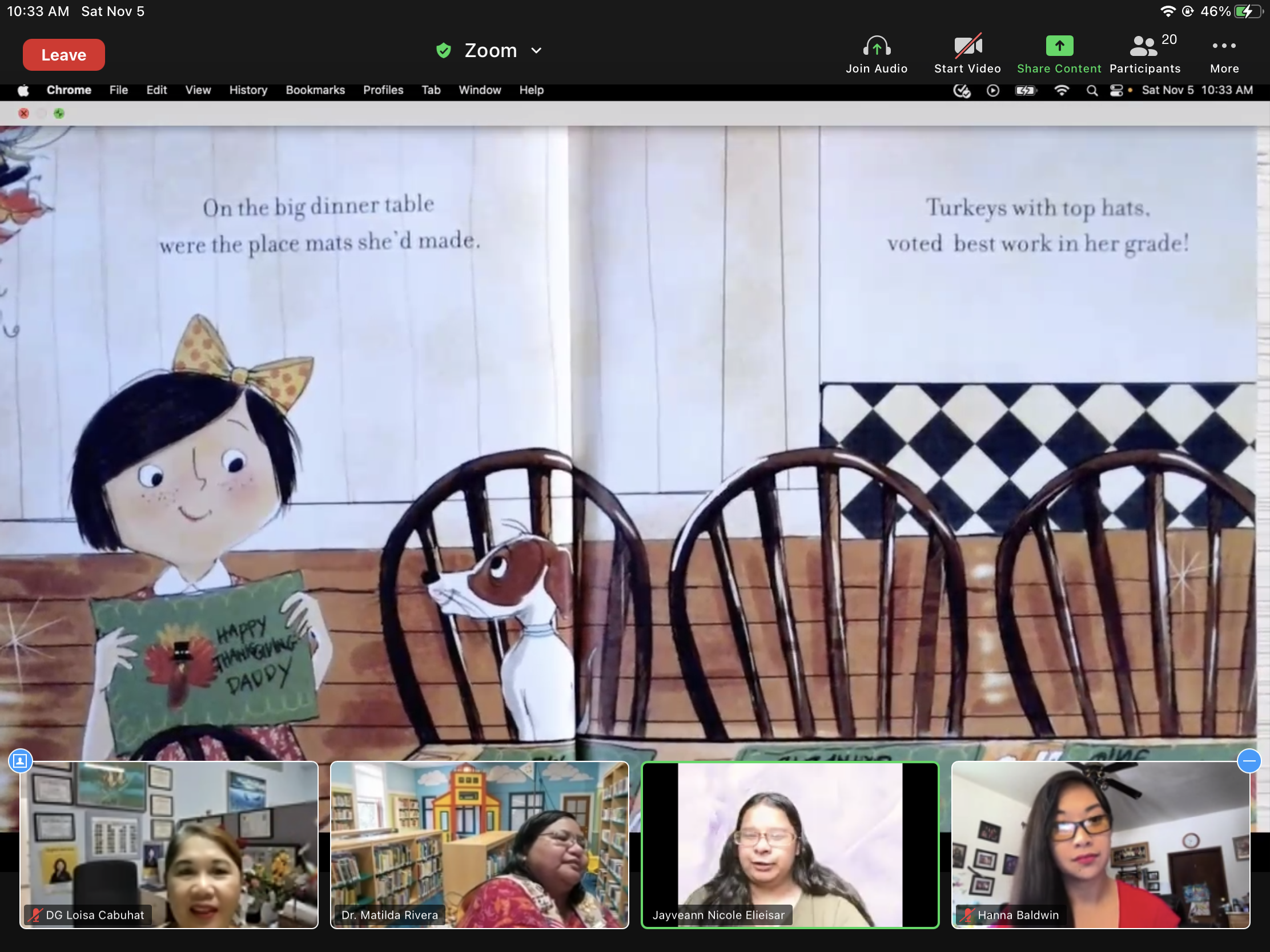Tap the Dr. Matilda Rivera name label
The height and width of the screenshot is (952, 1270).
point(389,915)
